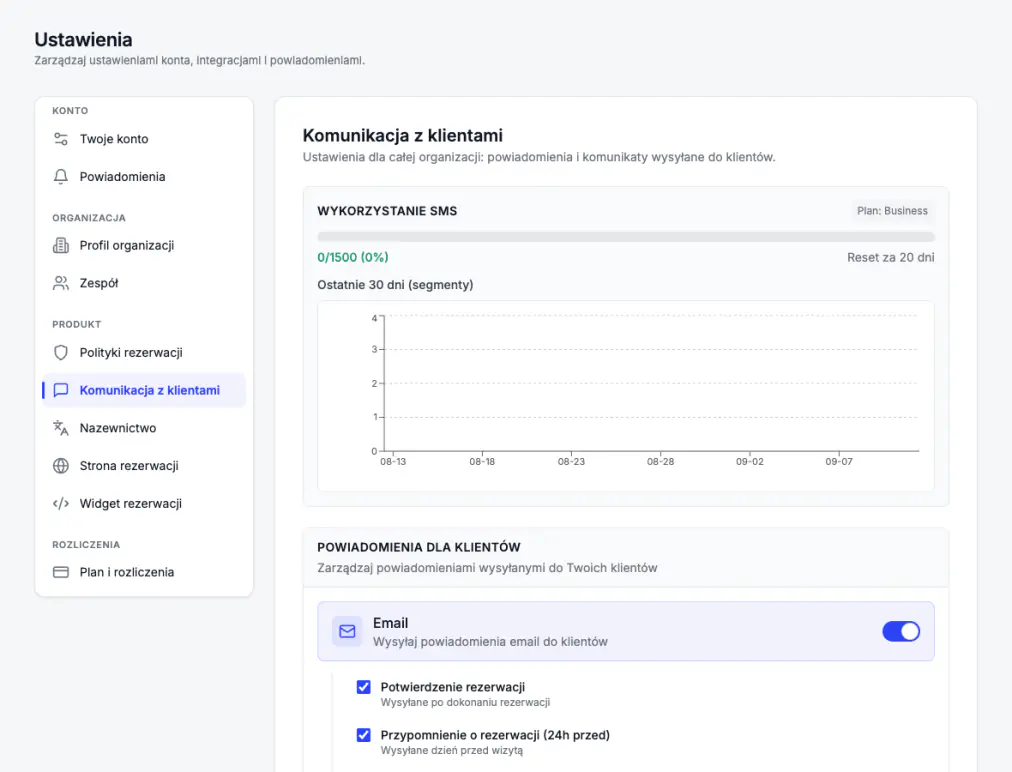Click the Komunikacja z klientami panel heading
The width and height of the screenshot is (1012, 772).
tap(403, 136)
